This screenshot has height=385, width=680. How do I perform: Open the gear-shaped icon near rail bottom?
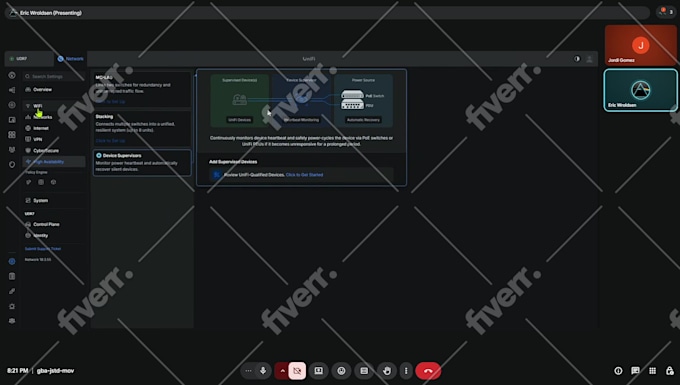pyautogui.click(x=12, y=306)
